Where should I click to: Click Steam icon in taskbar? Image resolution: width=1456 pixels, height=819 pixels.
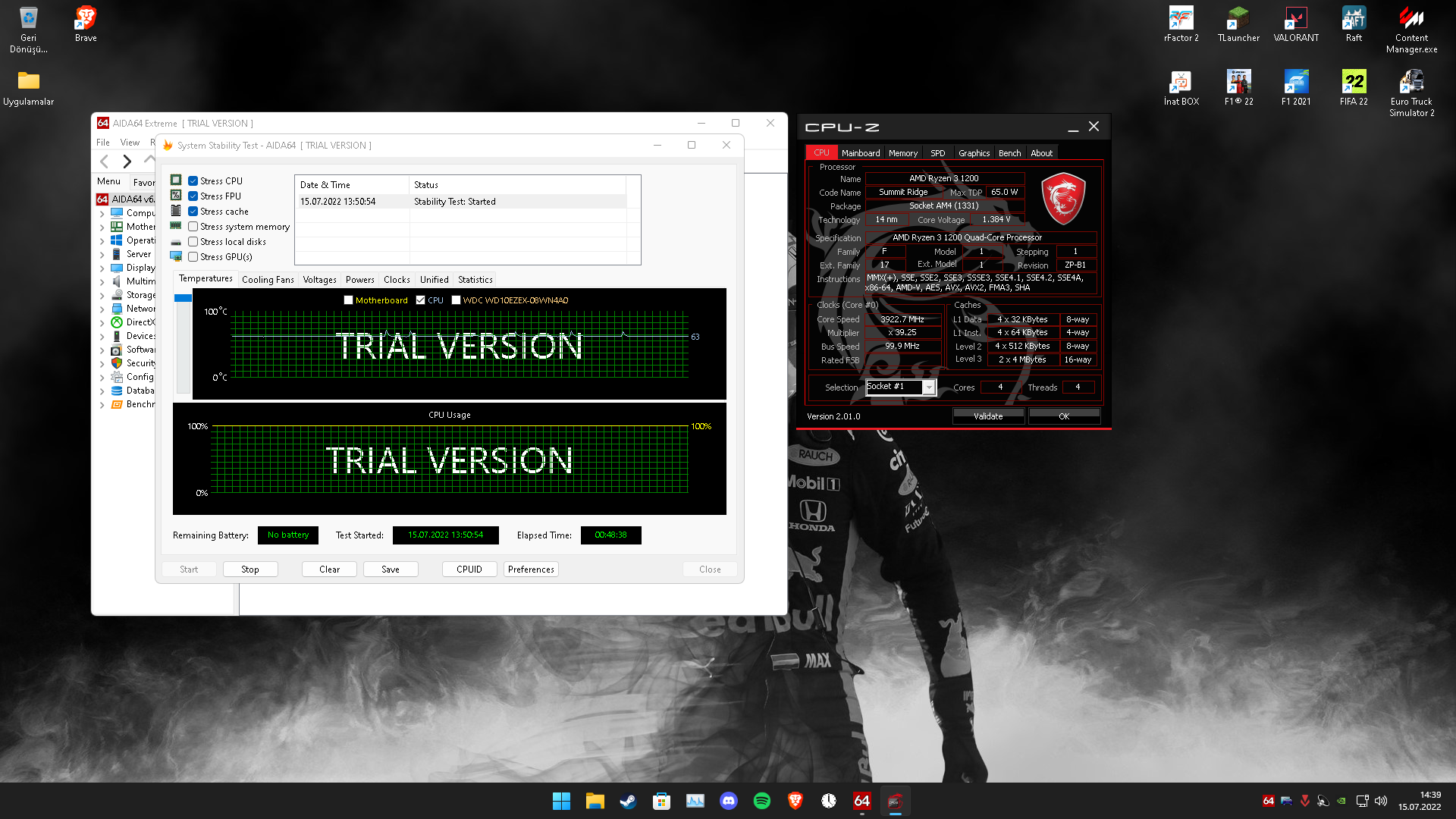tap(628, 801)
